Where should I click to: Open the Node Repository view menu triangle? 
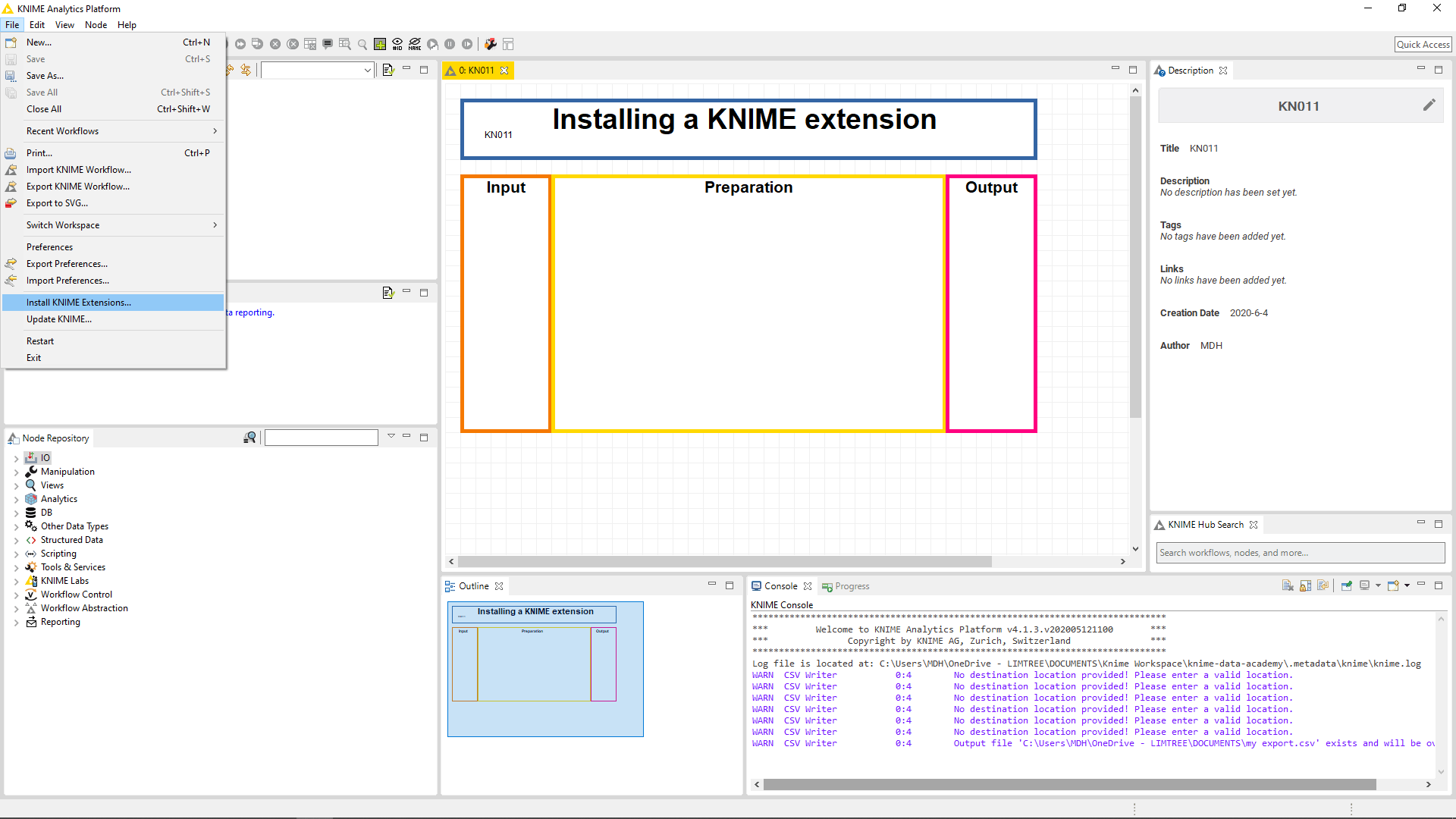391,436
